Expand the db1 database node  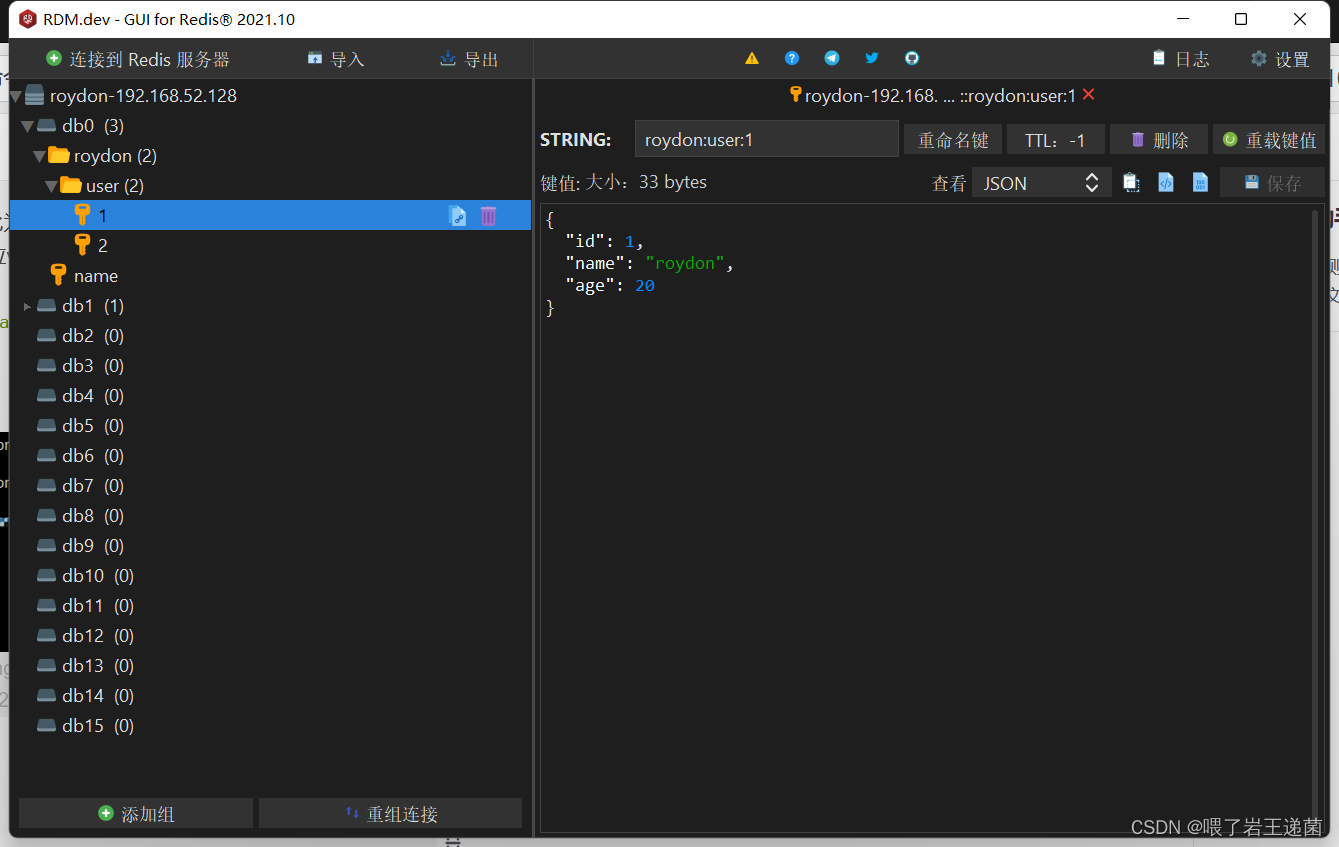(x=28, y=306)
